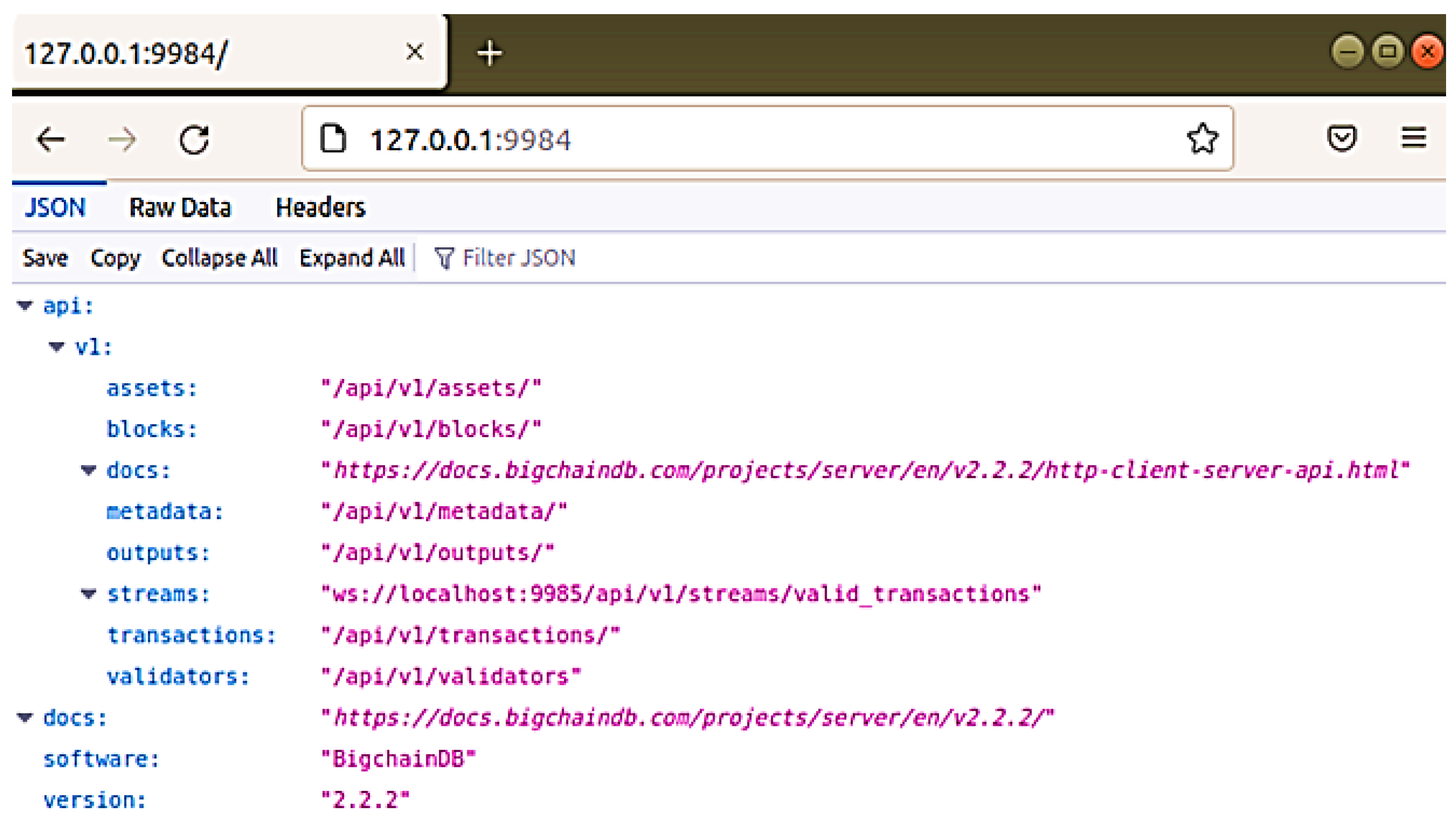This screenshot has height=827, width=1456.
Task: Open the Pocket save icon
Action: click(x=1341, y=139)
